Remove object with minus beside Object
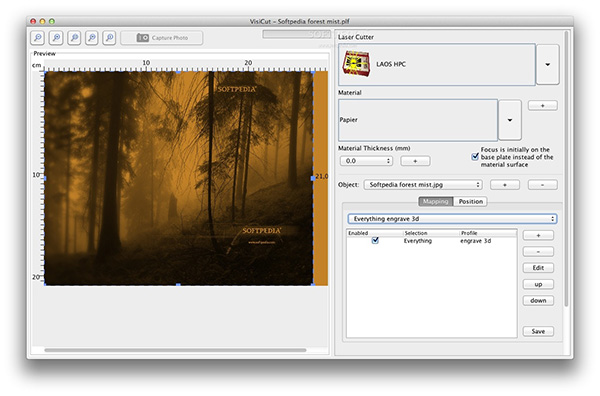Image resolution: width=600 pixels, height=396 pixels. click(x=543, y=185)
